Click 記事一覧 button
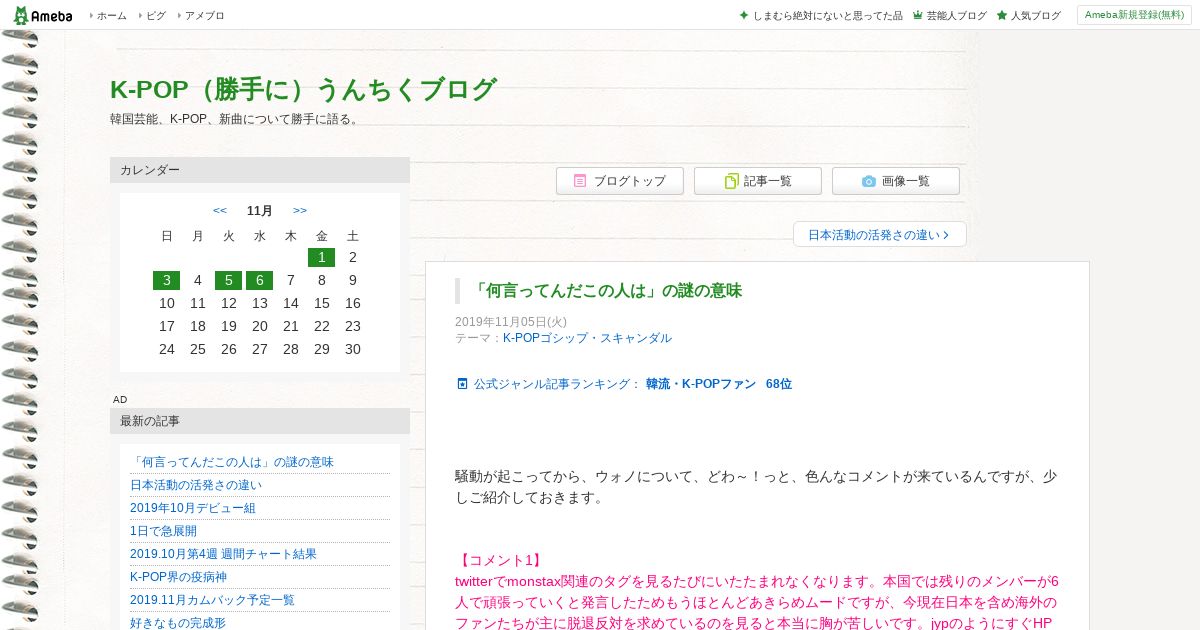Viewport: 1200px width, 630px height. pos(758,181)
